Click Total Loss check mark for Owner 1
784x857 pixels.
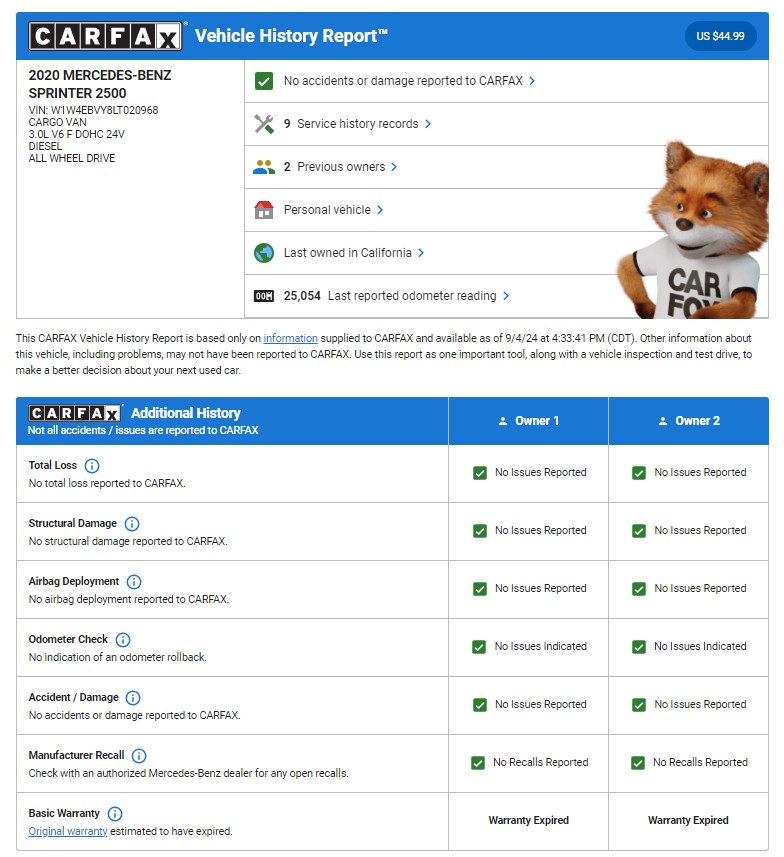click(x=480, y=473)
